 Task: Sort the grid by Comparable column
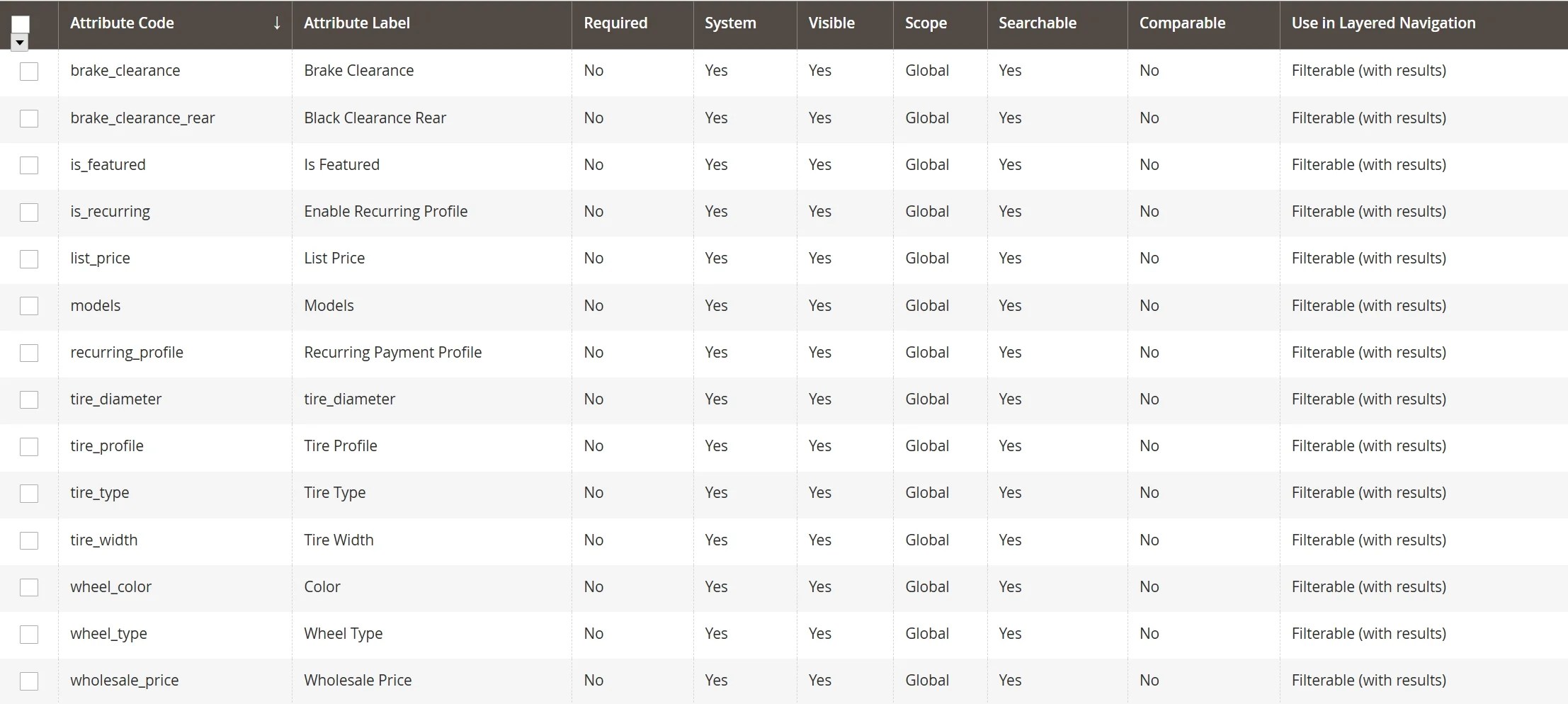click(x=1182, y=23)
